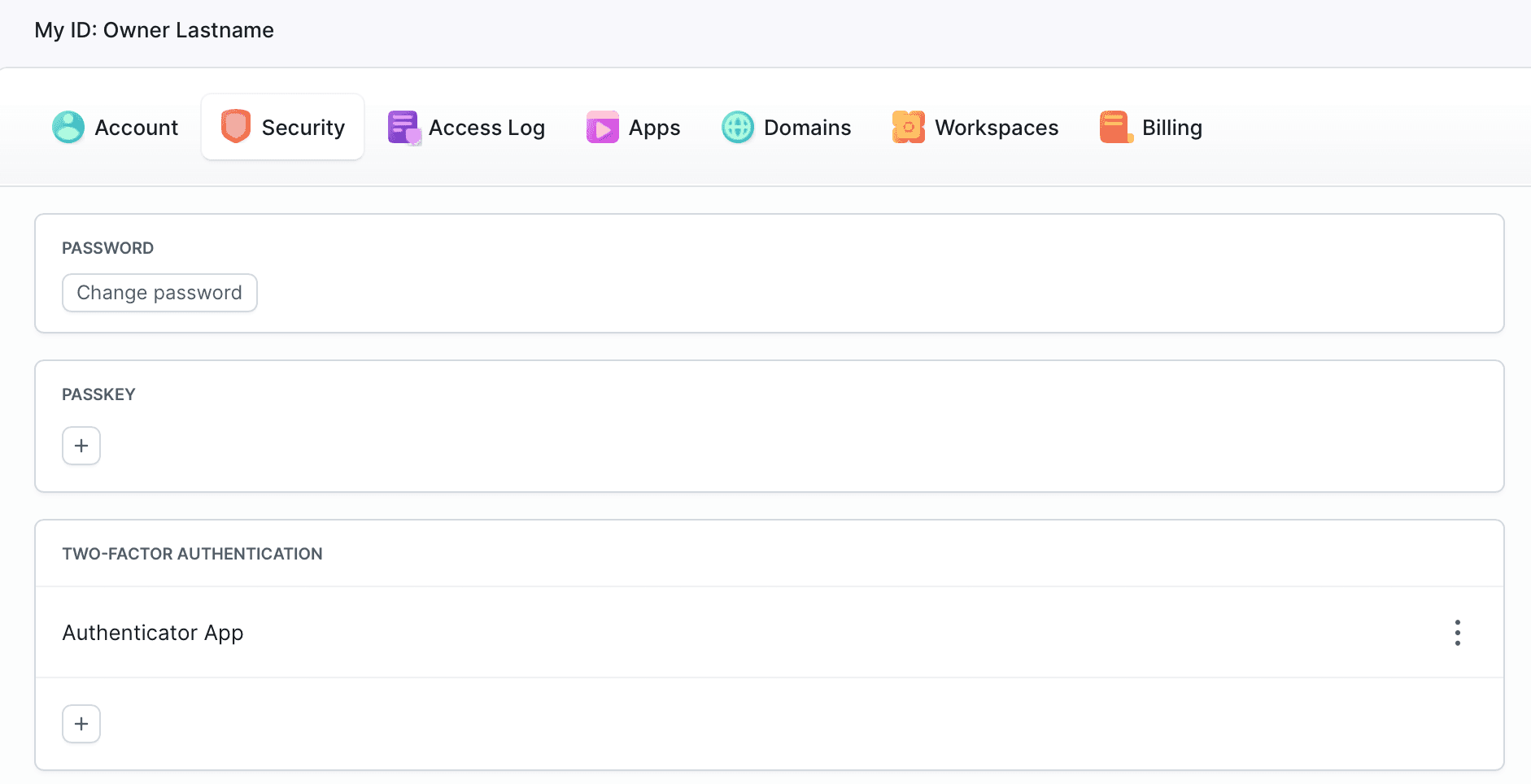The width and height of the screenshot is (1531, 784).
Task: Click the Workspaces tab label
Action: tap(997, 127)
